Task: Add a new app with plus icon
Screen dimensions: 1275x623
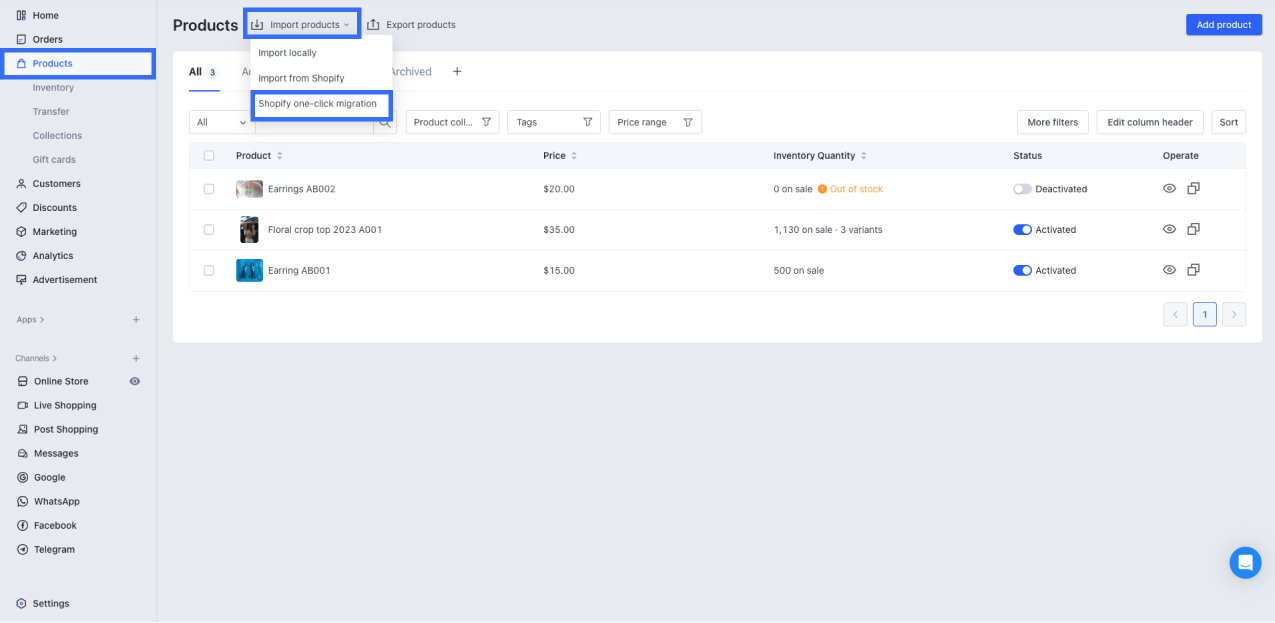Action: click(x=136, y=320)
